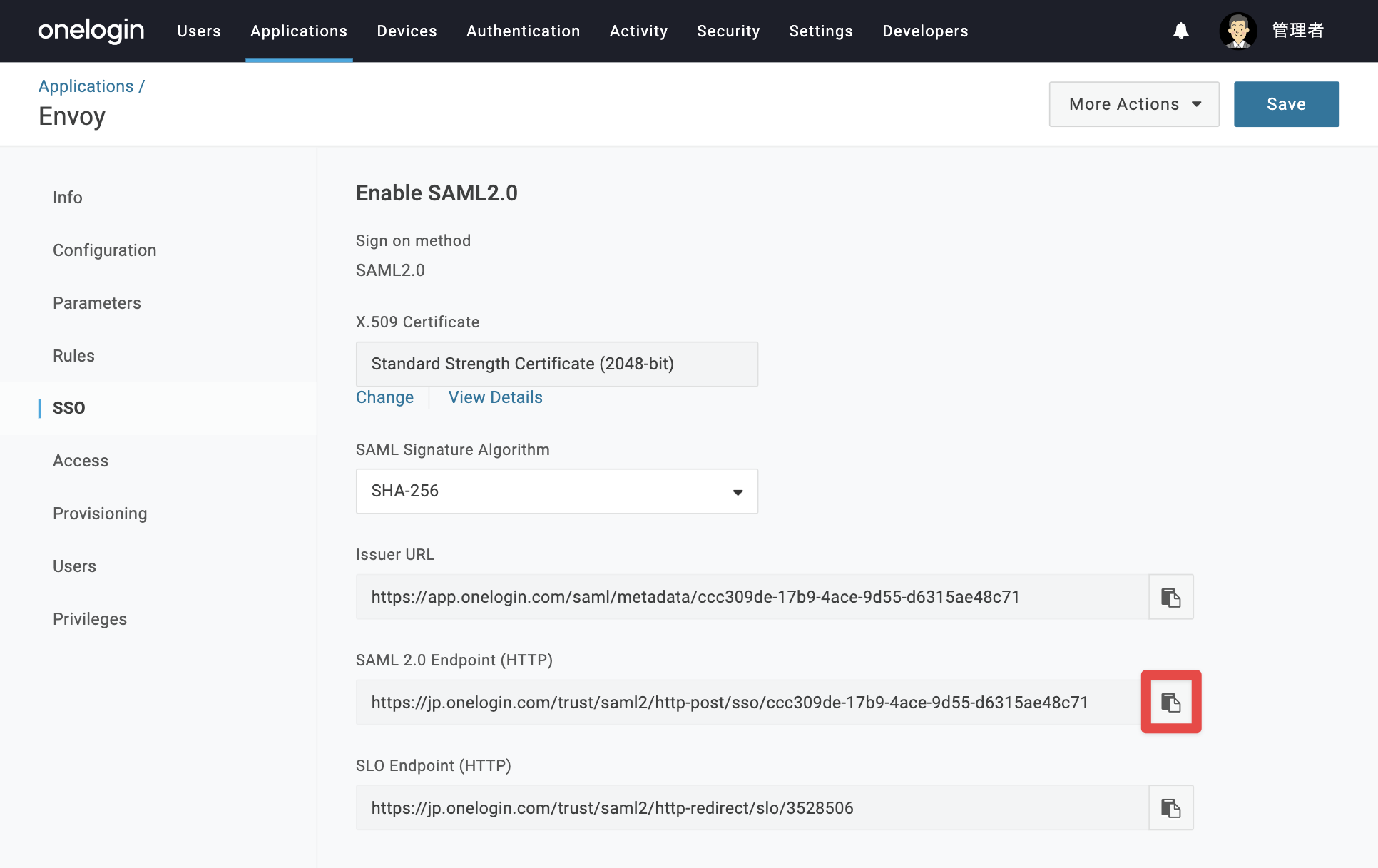
Task: Open the More Actions dropdown
Action: click(1134, 104)
